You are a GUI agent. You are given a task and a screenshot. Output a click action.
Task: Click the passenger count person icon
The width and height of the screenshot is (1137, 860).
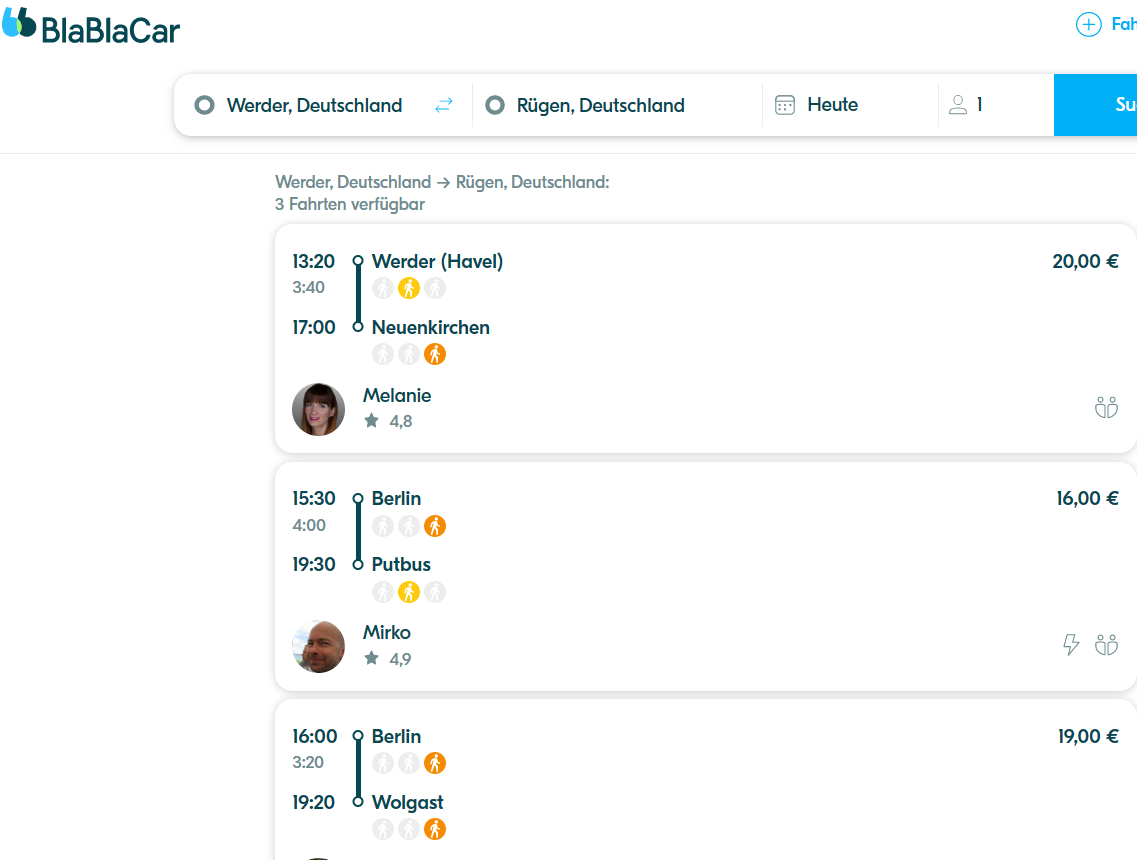(x=958, y=105)
